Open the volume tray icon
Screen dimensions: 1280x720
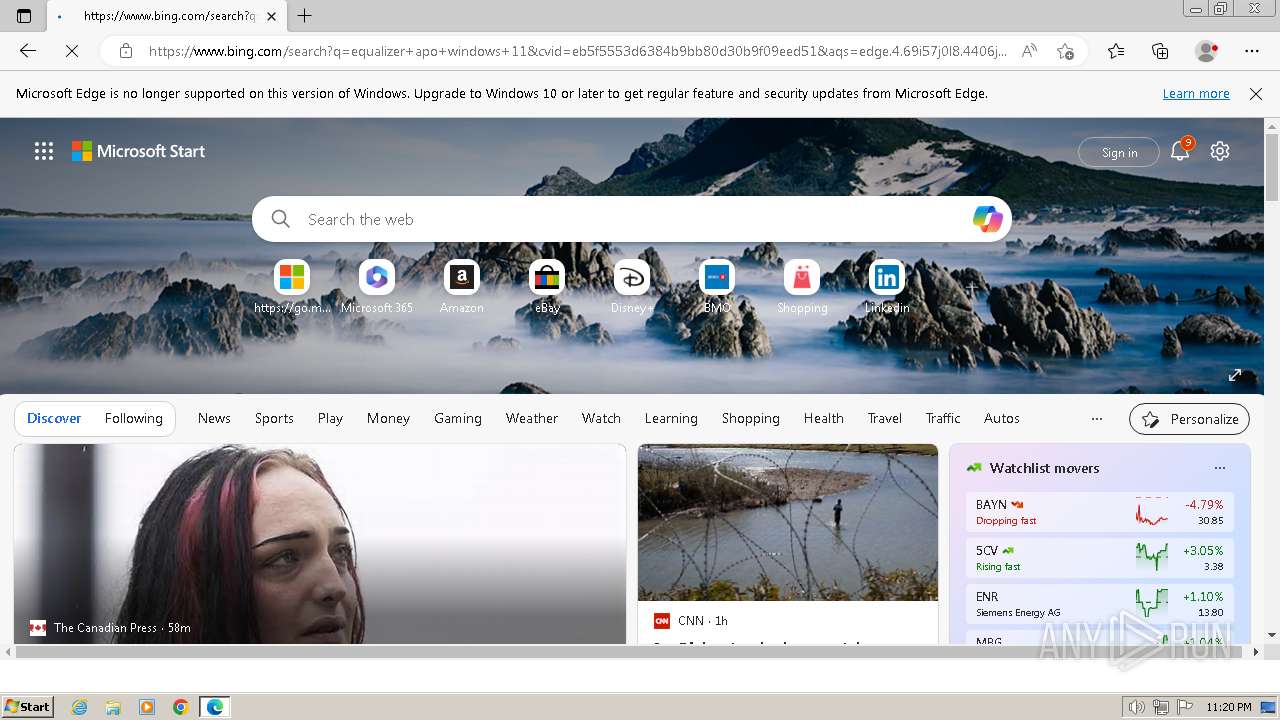[1138, 707]
